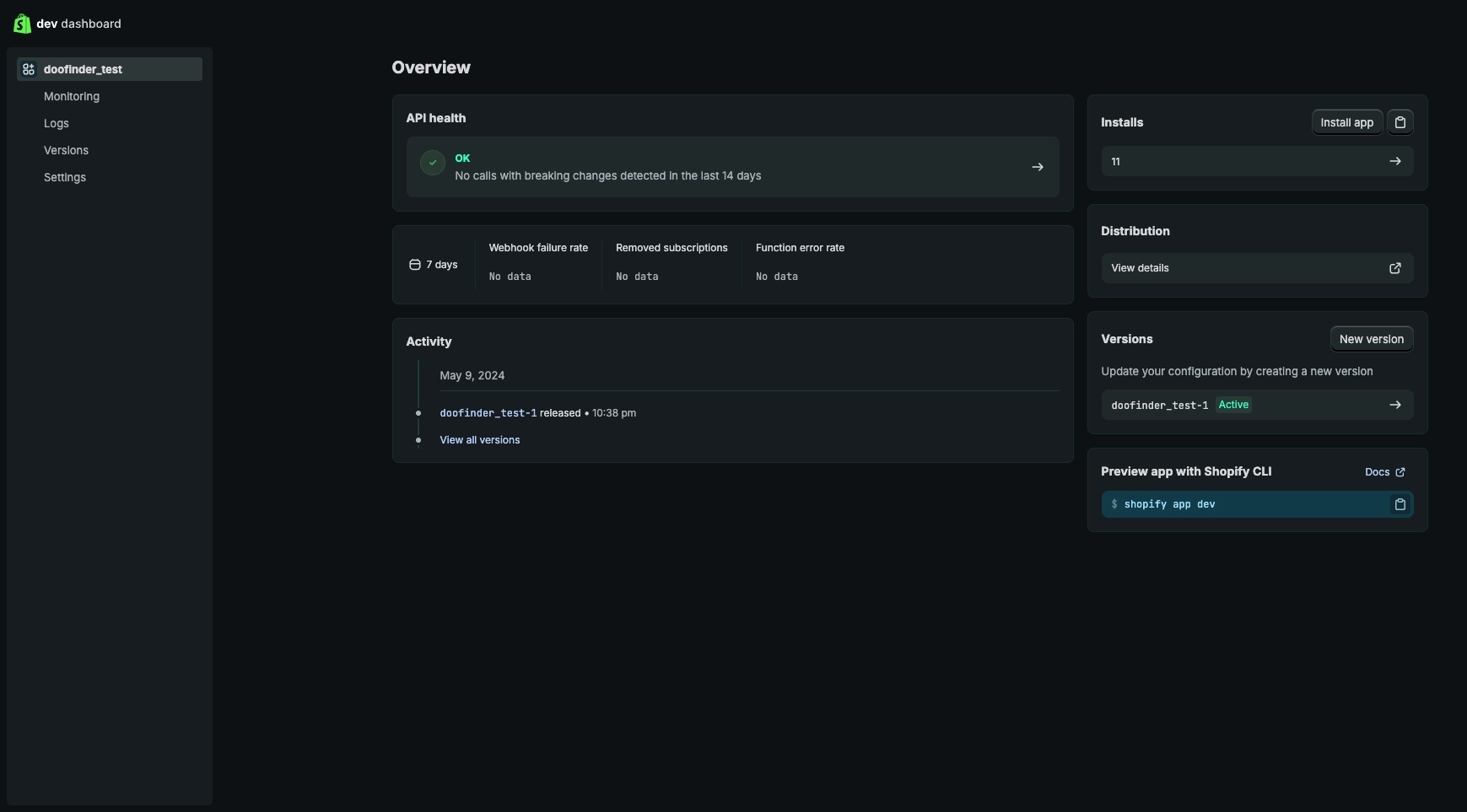Click the Update your configuration description text
The width and height of the screenshot is (1467, 812).
point(1237,371)
